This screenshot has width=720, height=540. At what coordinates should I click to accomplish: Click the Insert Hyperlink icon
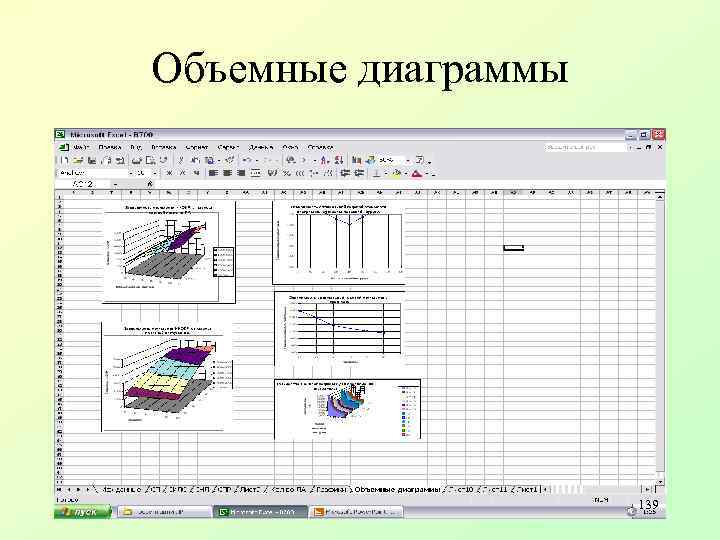(x=291, y=160)
